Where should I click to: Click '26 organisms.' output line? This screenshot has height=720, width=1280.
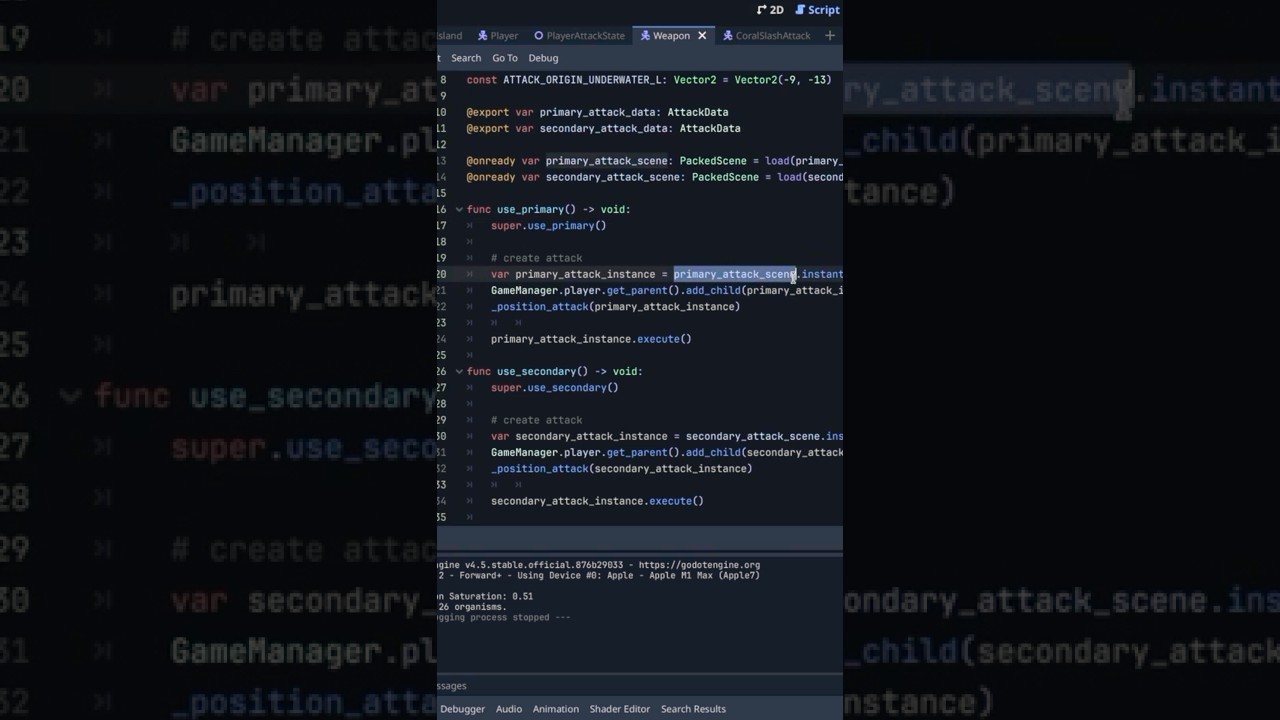tap(473, 607)
